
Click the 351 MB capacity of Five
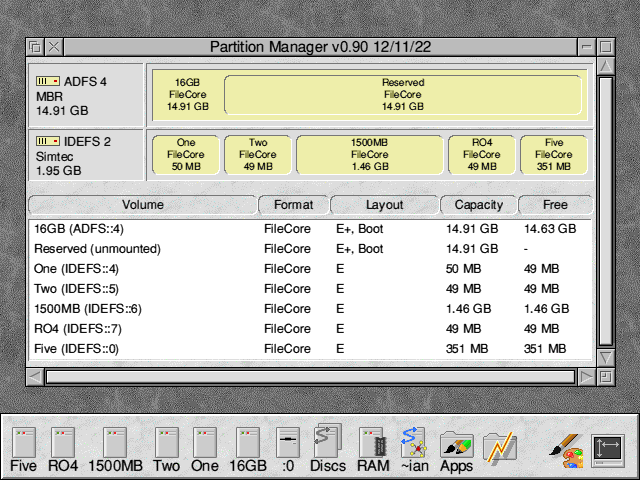pos(467,349)
